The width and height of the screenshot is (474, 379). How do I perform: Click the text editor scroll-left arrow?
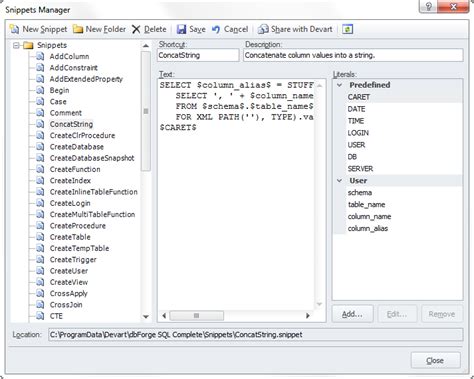point(164,316)
